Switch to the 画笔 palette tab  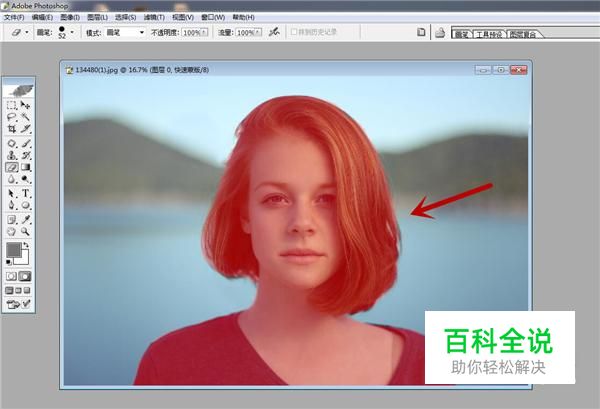462,34
